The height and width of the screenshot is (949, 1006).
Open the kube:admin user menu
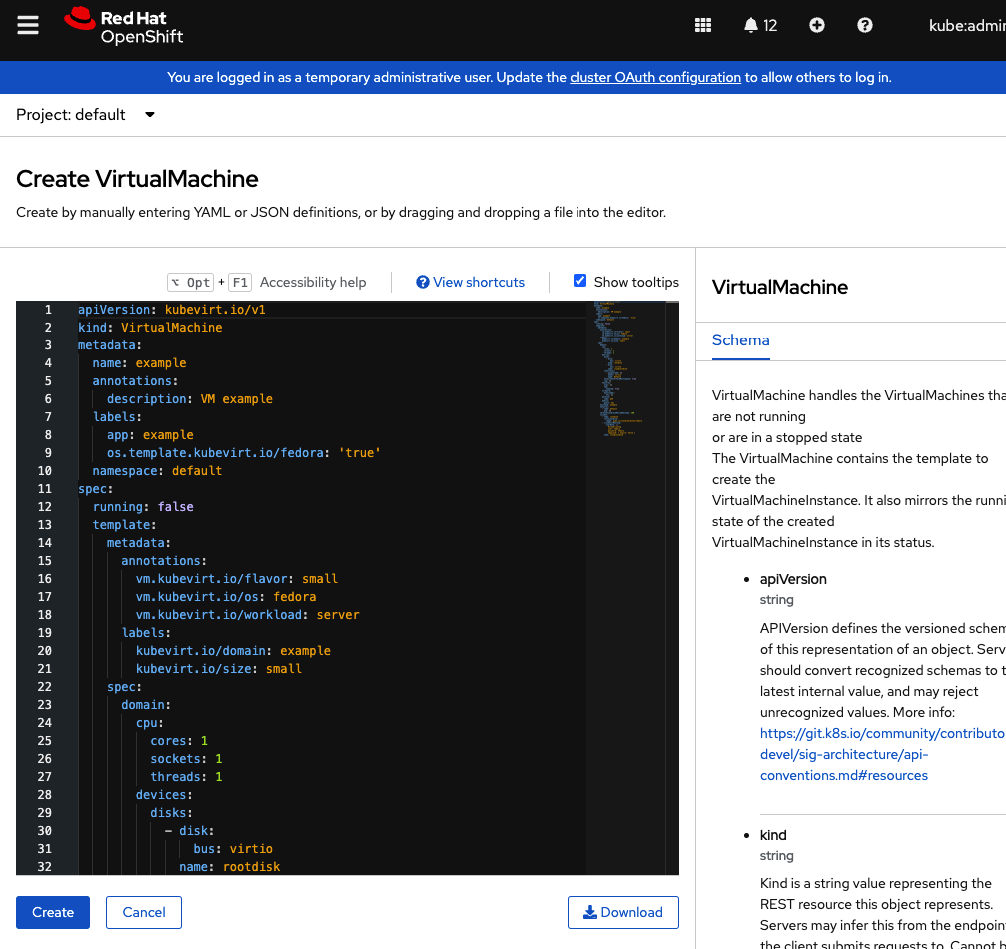coord(966,26)
